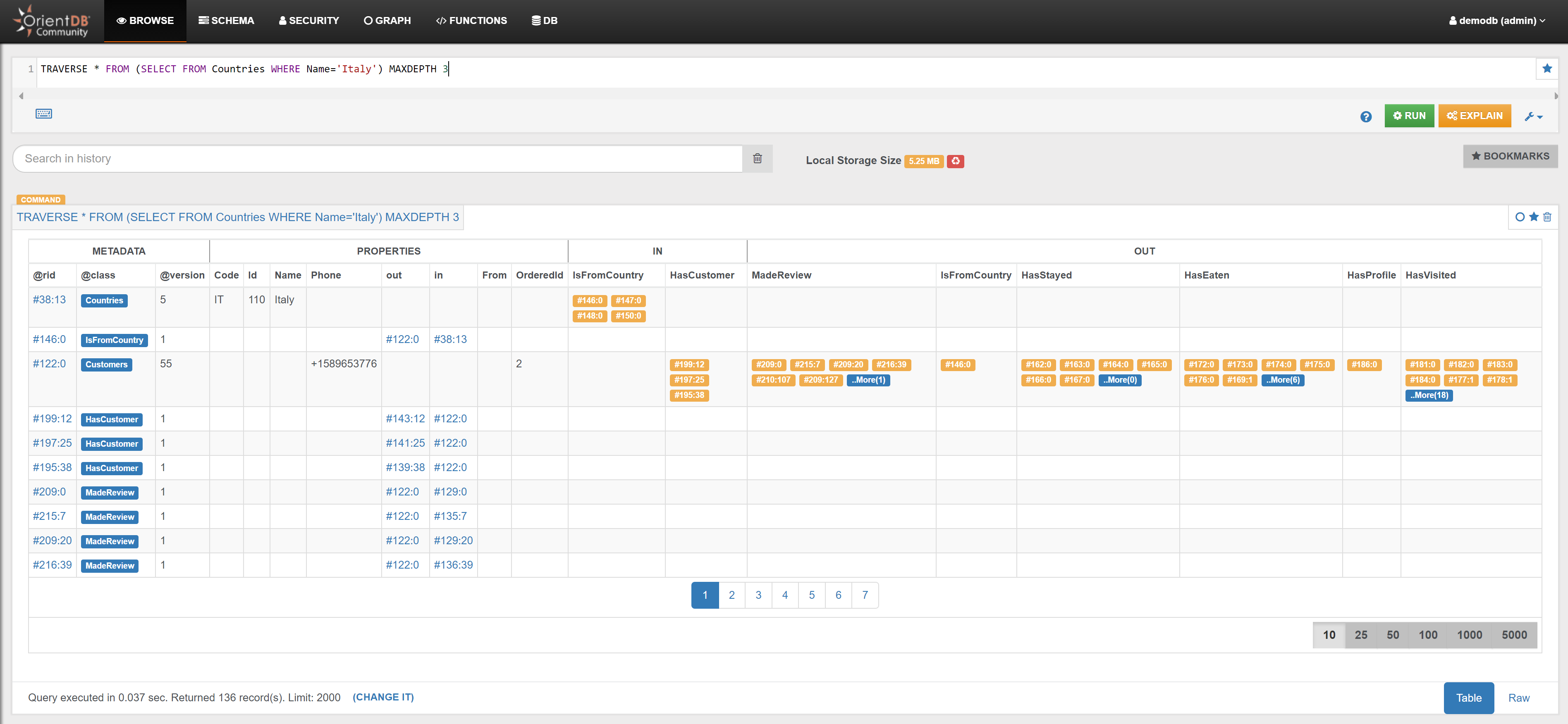The height and width of the screenshot is (724, 1568).
Task: Expand ..More(18) in HasVisited column
Action: point(1429,395)
